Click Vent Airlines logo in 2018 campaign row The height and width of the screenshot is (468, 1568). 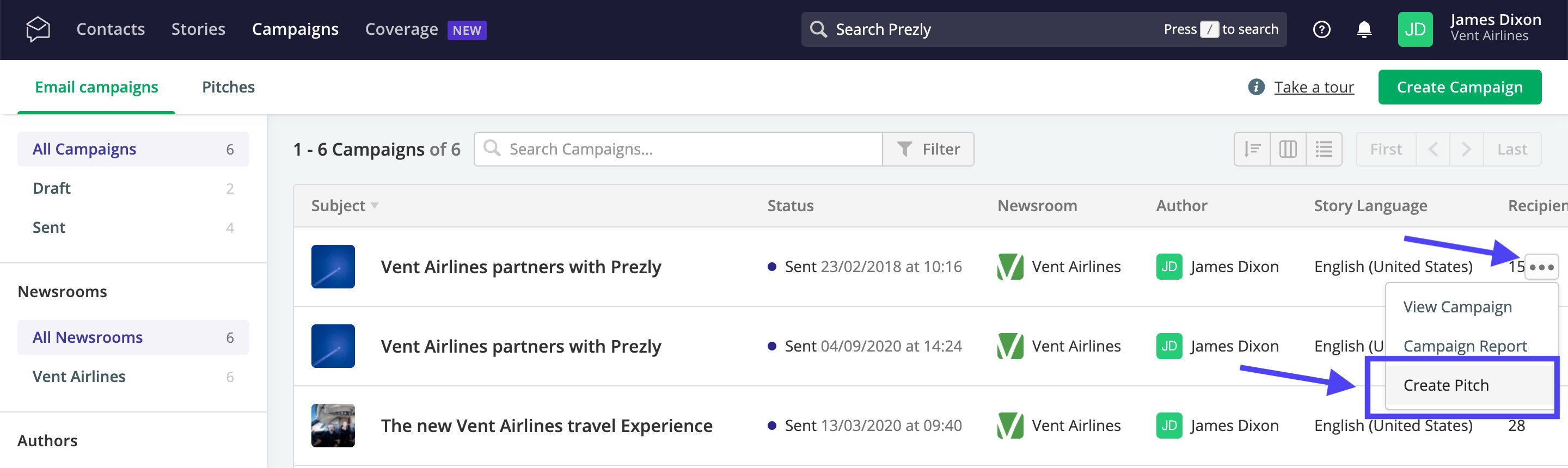point(1010,267)
